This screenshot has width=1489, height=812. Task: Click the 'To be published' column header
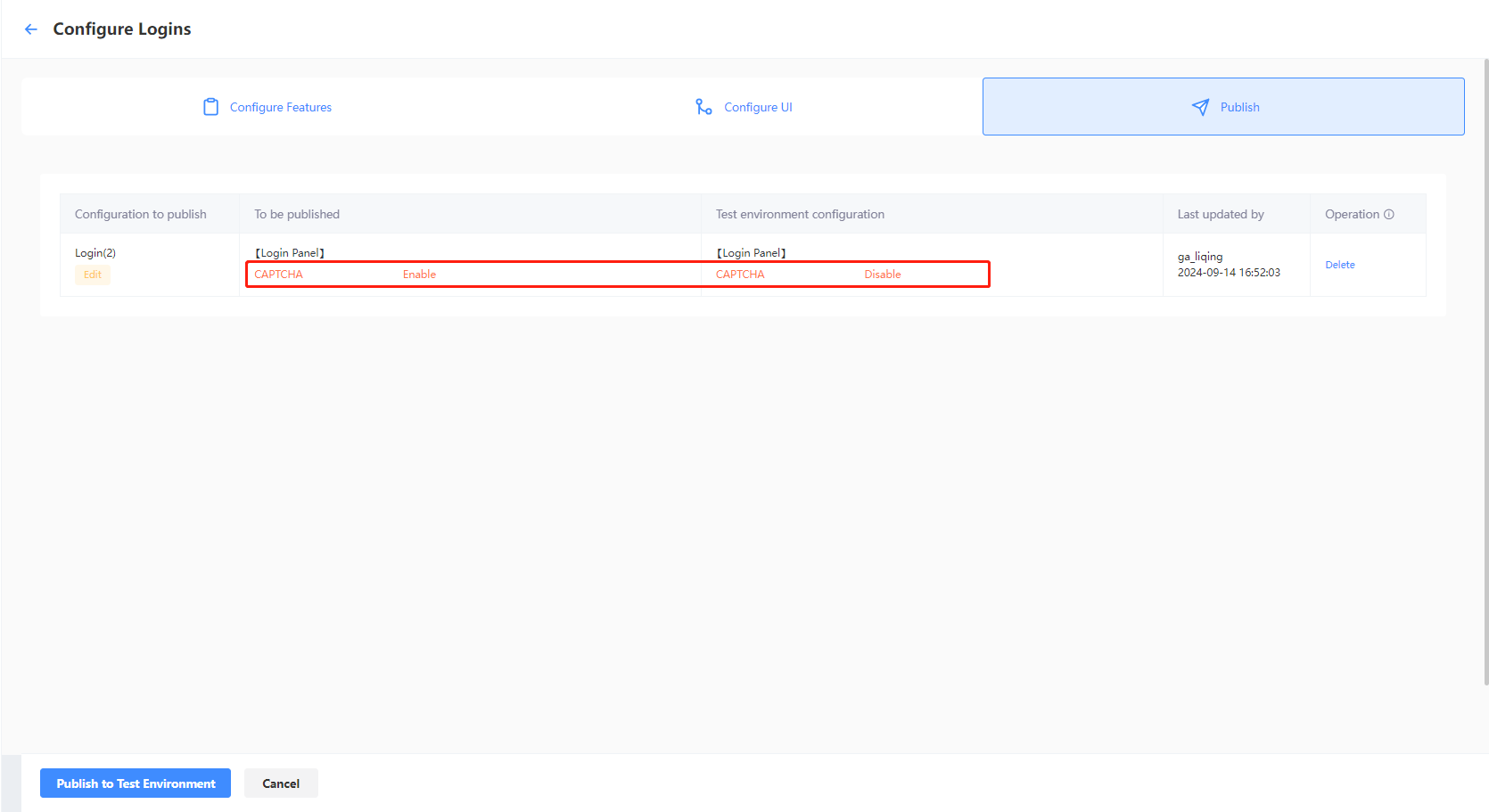(297, 215)
